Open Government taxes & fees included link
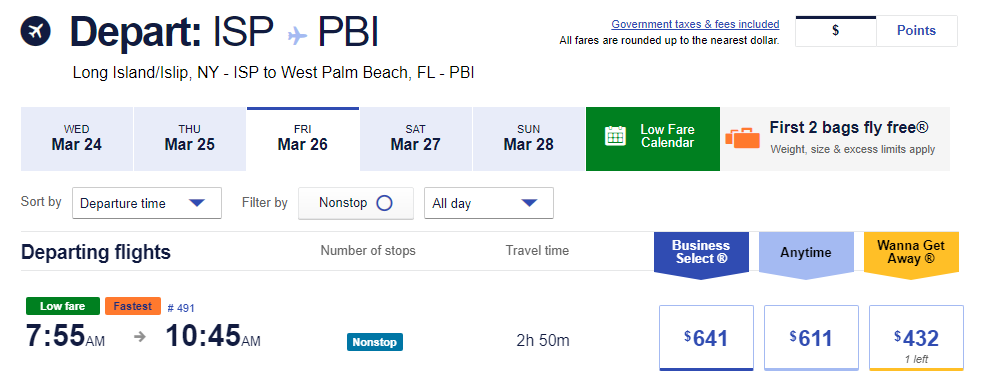This screenshot has height=375, width=988. coord(696,25)
